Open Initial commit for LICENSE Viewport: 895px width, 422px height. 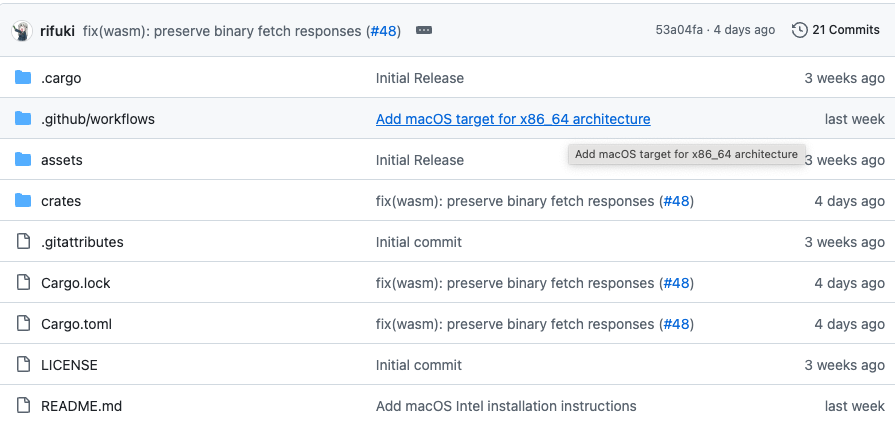pyautogui.click(x=418, y=365)
